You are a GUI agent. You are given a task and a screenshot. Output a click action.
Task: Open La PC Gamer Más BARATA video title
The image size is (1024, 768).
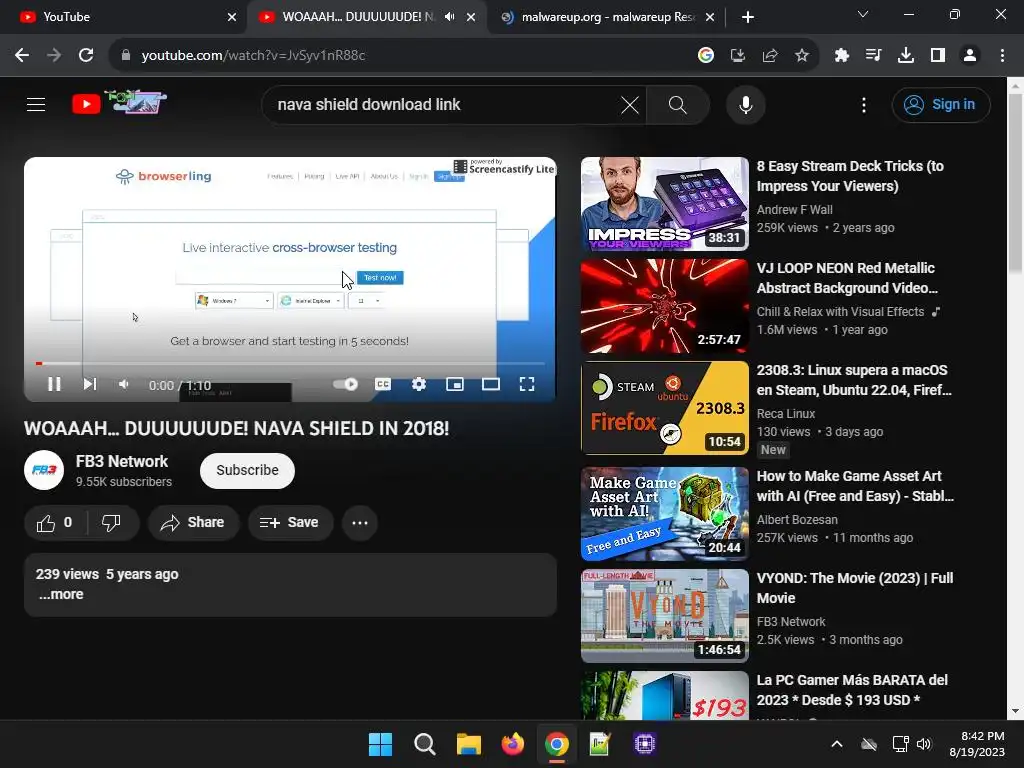(852, 690)
